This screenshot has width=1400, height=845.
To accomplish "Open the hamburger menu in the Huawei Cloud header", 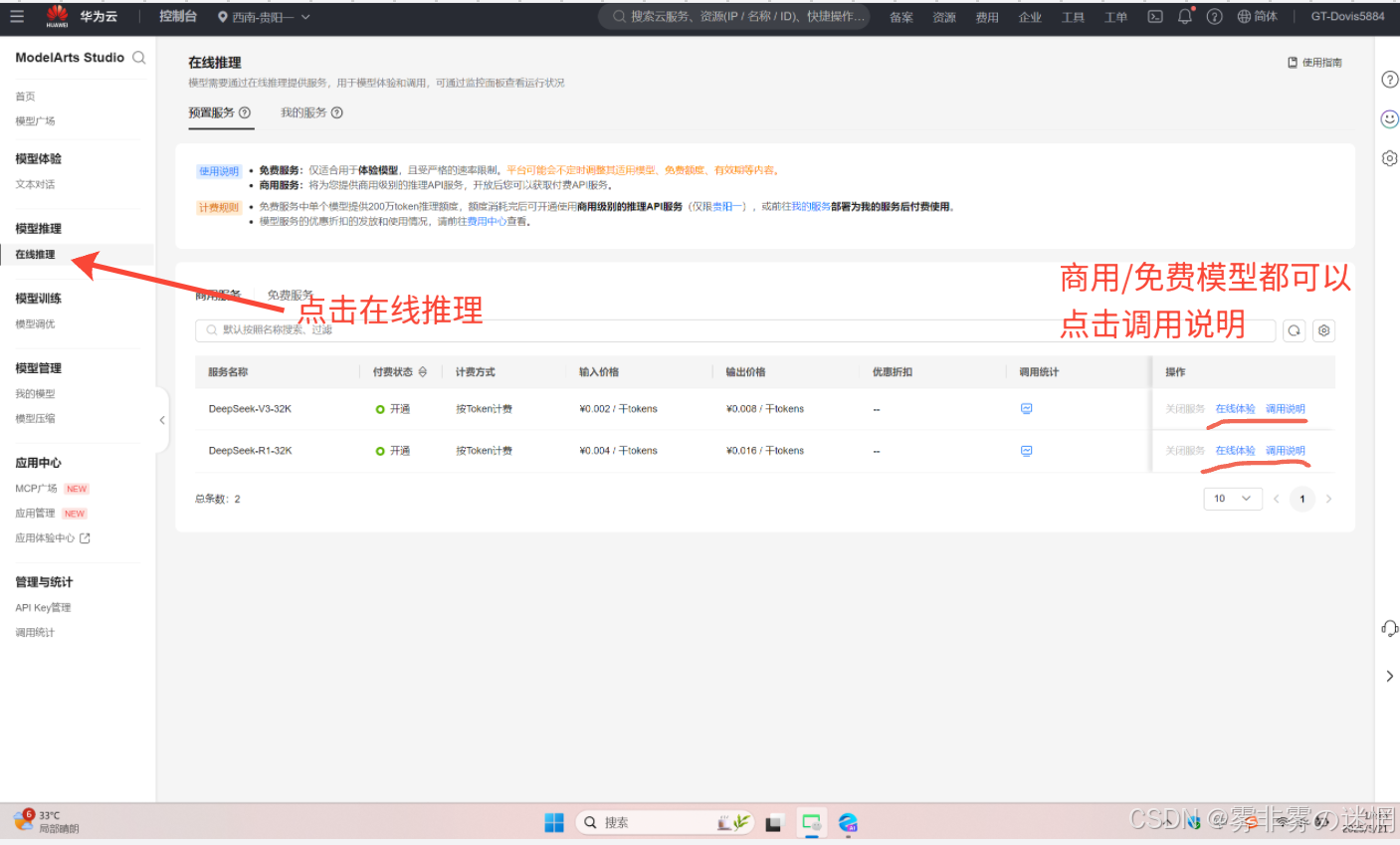I will pos(17,16).
